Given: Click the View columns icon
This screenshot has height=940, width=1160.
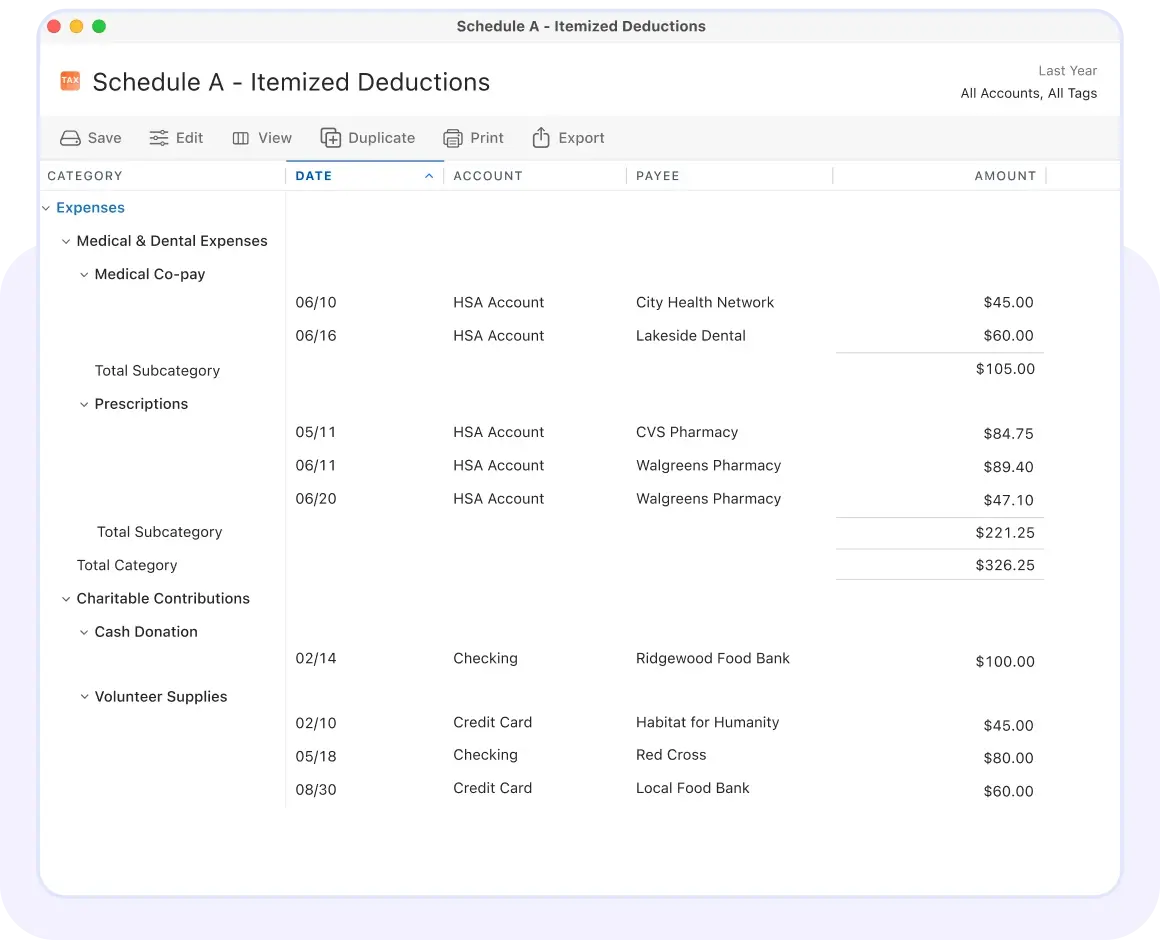Looking at the screenshot, I should [240, 138].
